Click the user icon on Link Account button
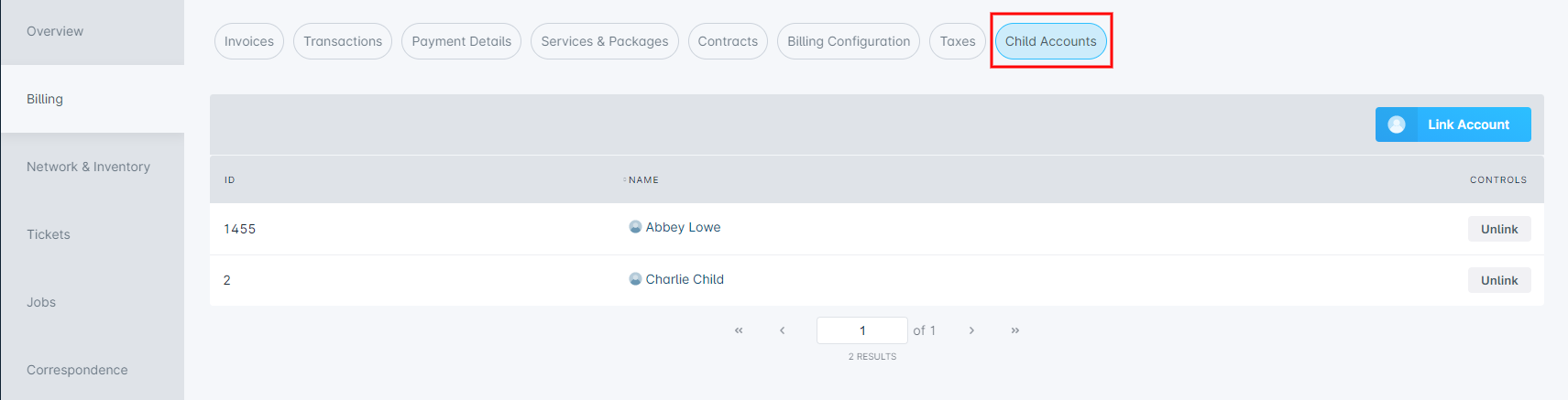This screenshot has width=1568, height=400. (1397, 124)
